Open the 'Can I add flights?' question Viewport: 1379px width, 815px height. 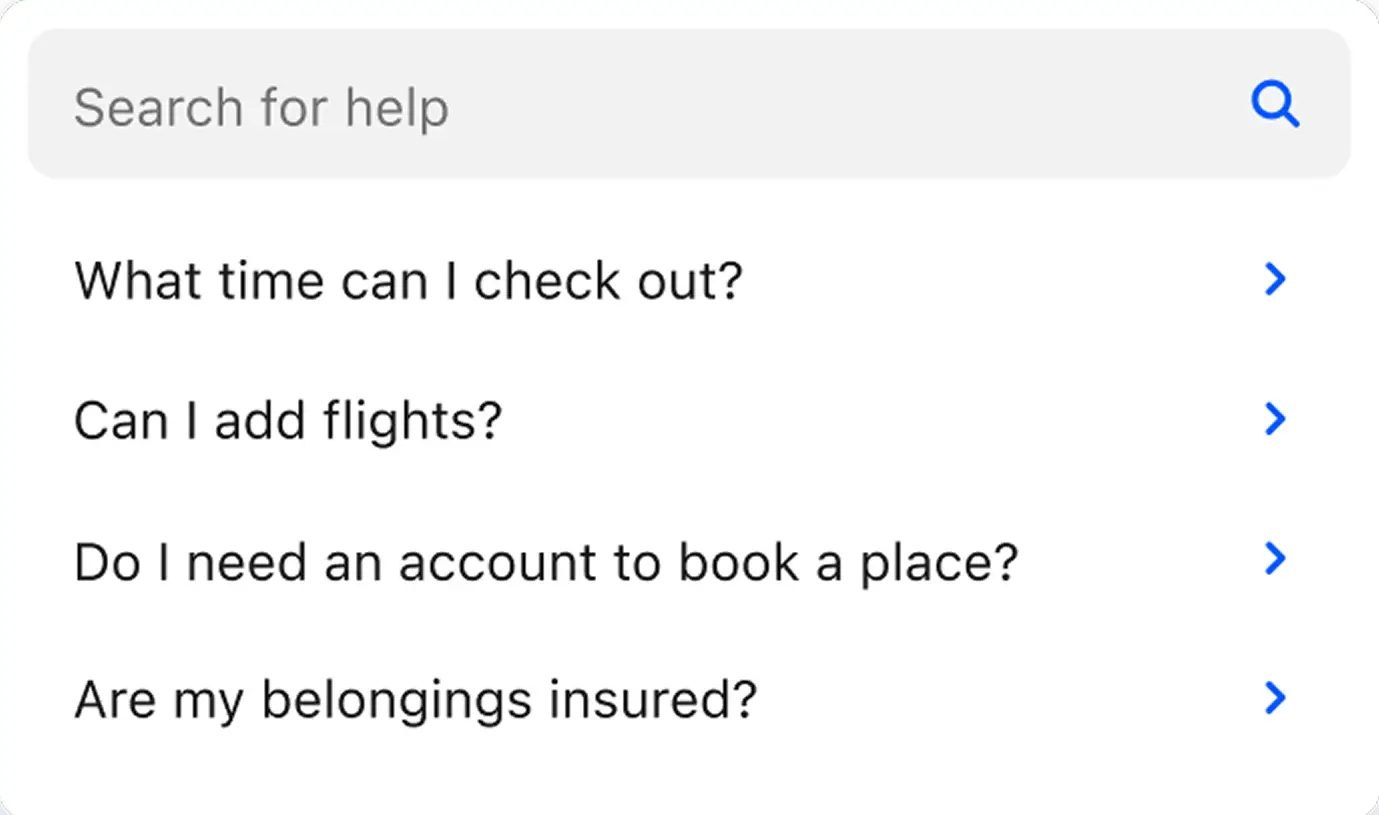click(689, 420)
